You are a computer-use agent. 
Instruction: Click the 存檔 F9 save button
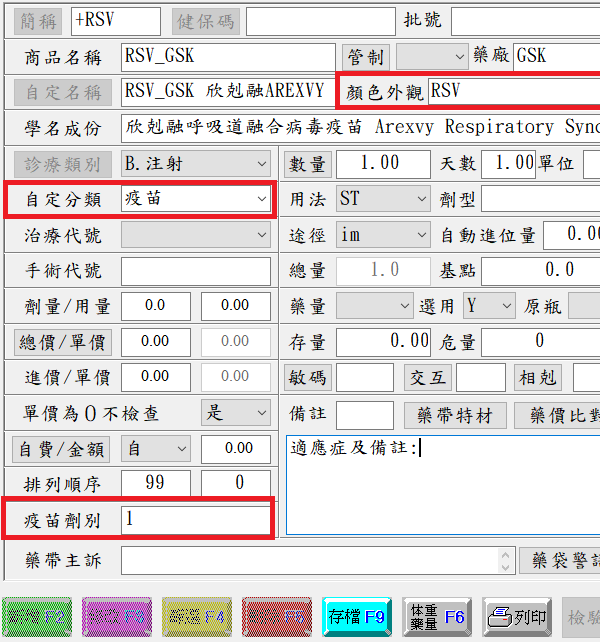pos(357,617)
